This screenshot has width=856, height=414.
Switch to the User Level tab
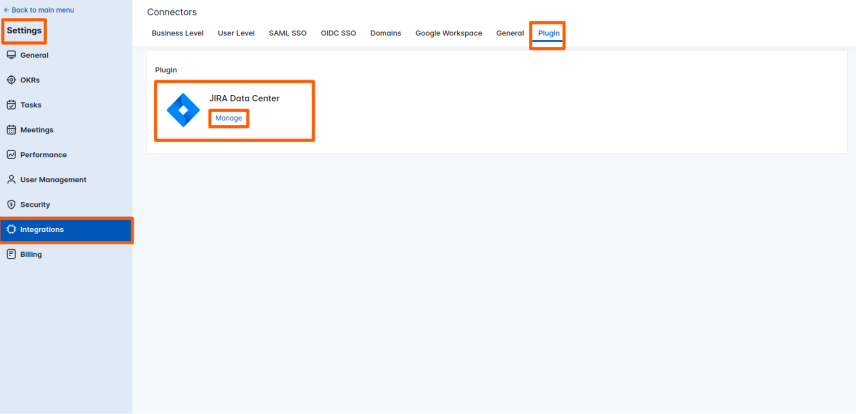(x=236, y=33)
